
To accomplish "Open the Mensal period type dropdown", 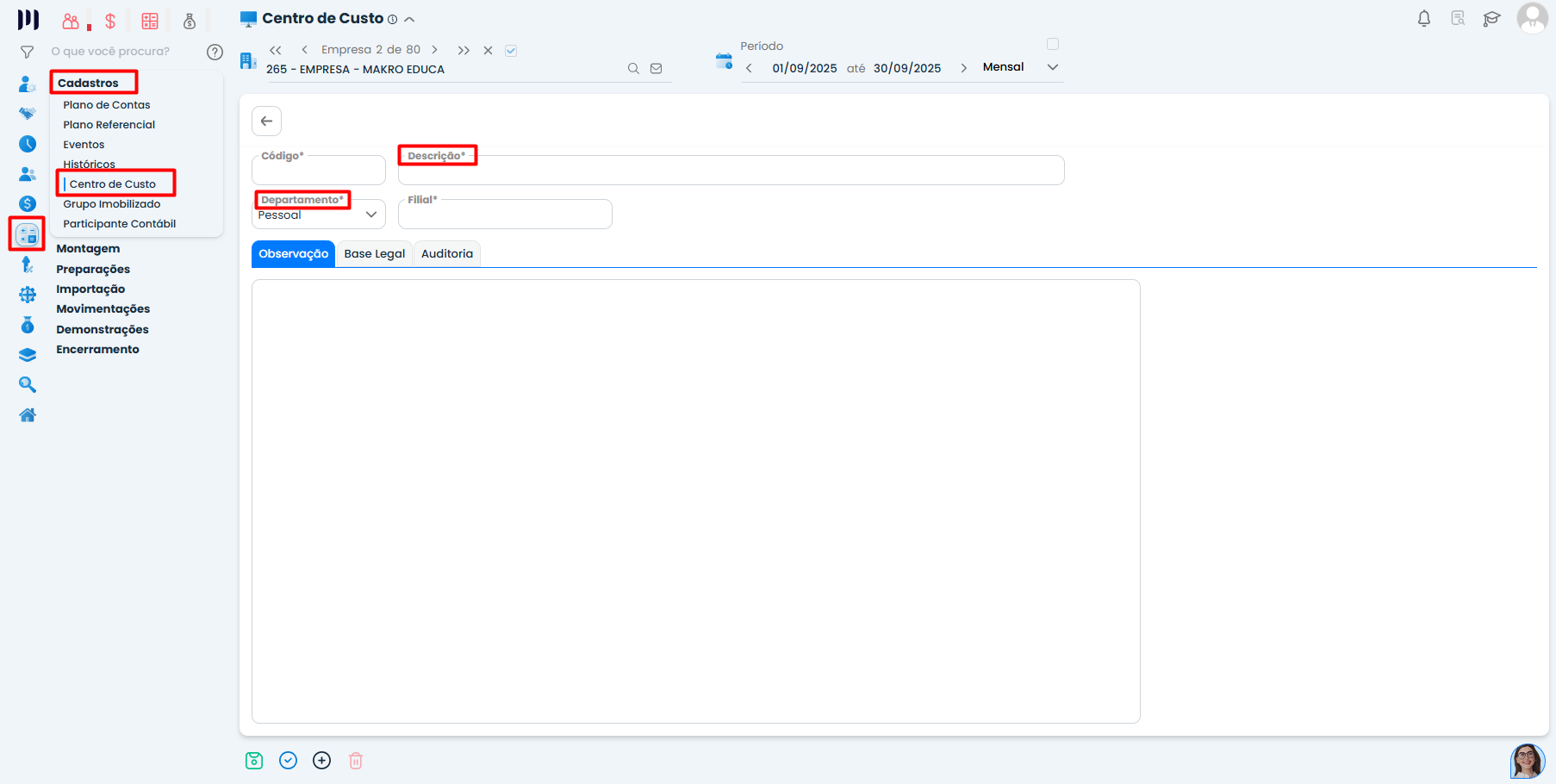I will (1021, 67).
